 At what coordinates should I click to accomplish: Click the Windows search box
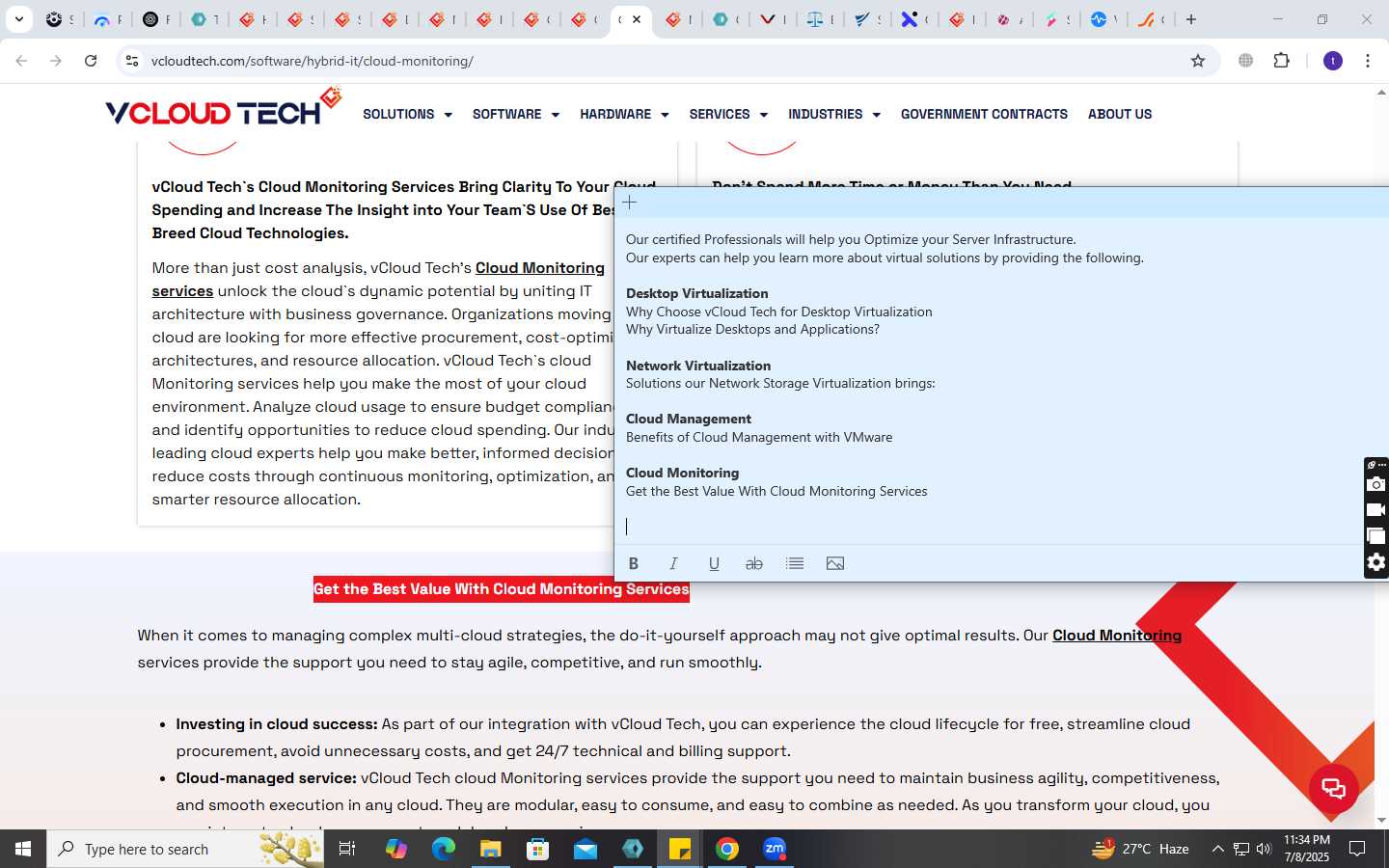pos(185,849)
